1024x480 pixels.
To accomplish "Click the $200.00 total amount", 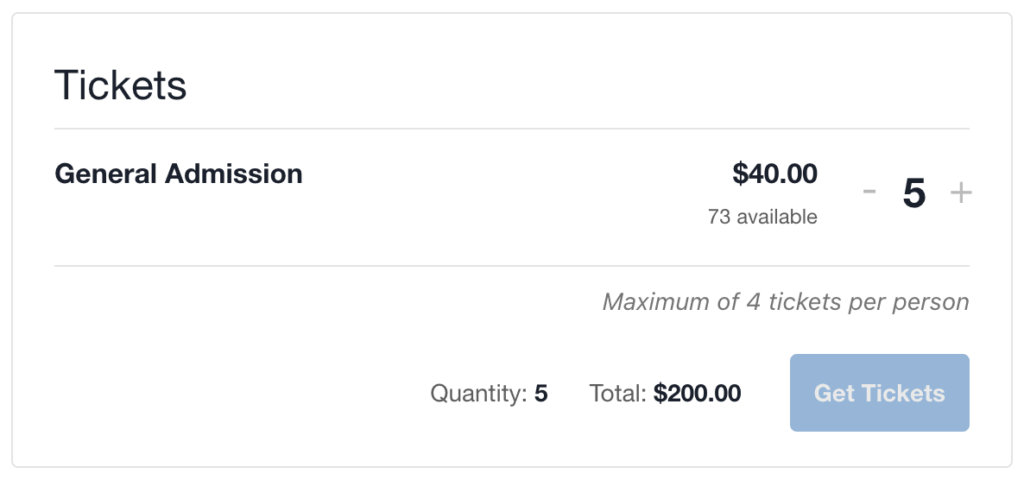I will coord(697,394).
